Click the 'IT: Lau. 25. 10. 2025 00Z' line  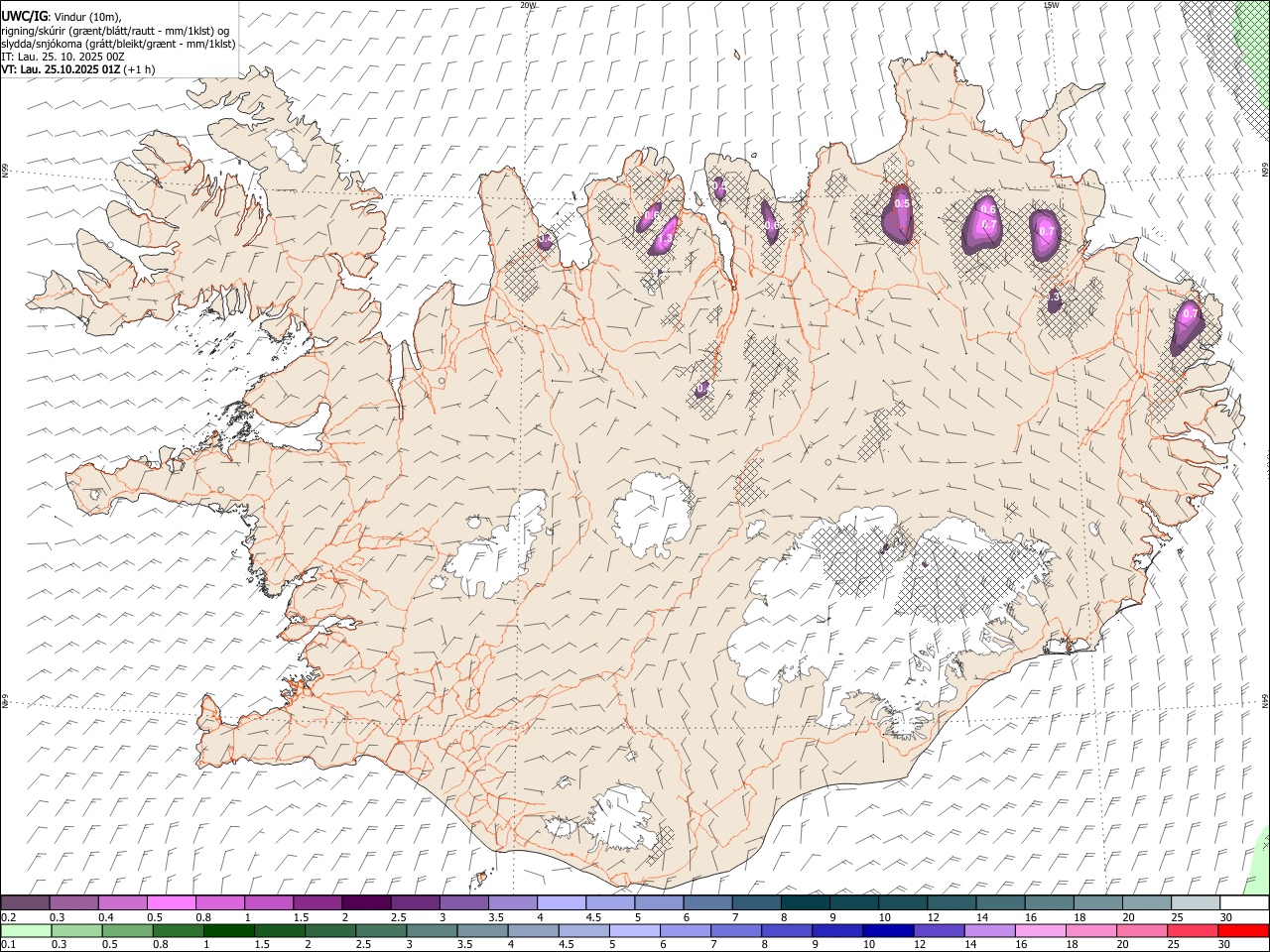(x=63, y=57)
